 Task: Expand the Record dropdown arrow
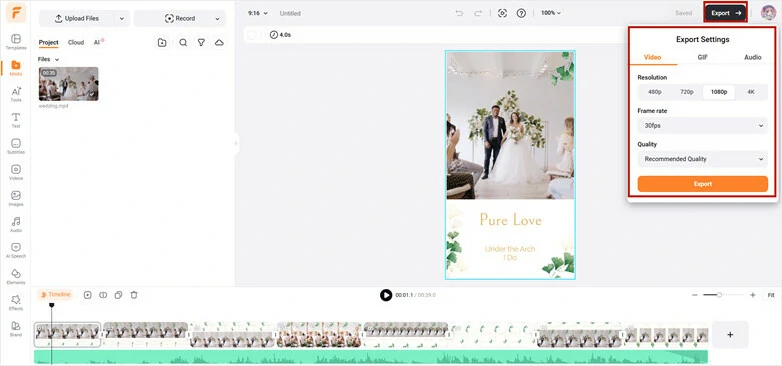(217, 18)
